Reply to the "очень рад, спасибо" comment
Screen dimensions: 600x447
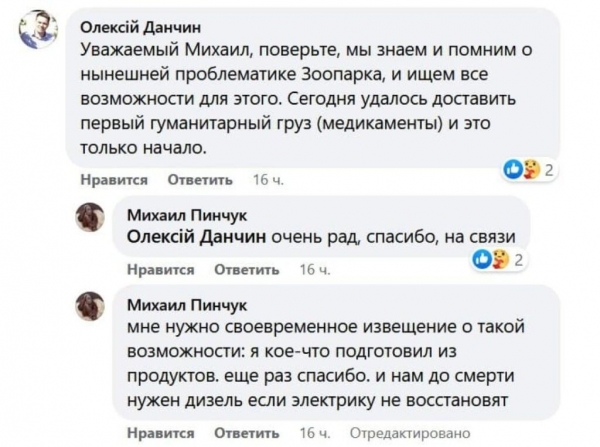tap(246, 270)
